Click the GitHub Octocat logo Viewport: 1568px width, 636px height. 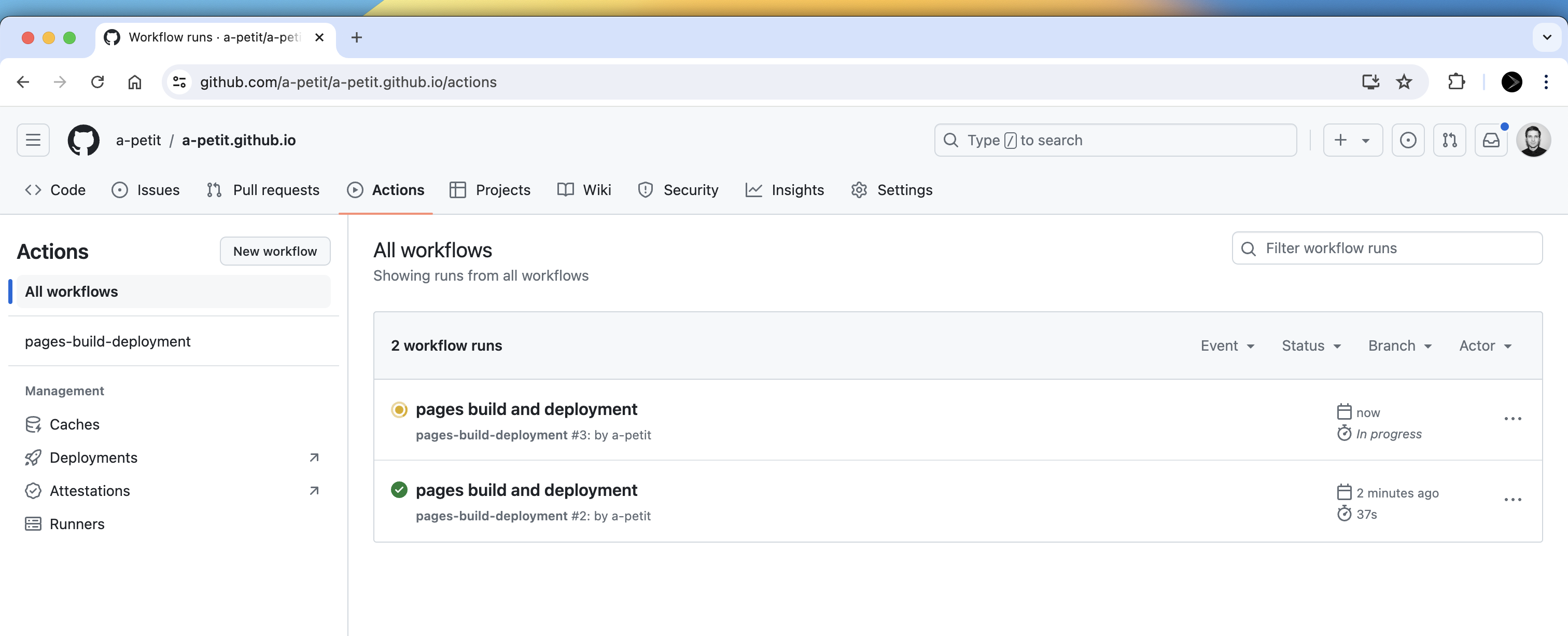pyautogui.click(x=83, y=140)
